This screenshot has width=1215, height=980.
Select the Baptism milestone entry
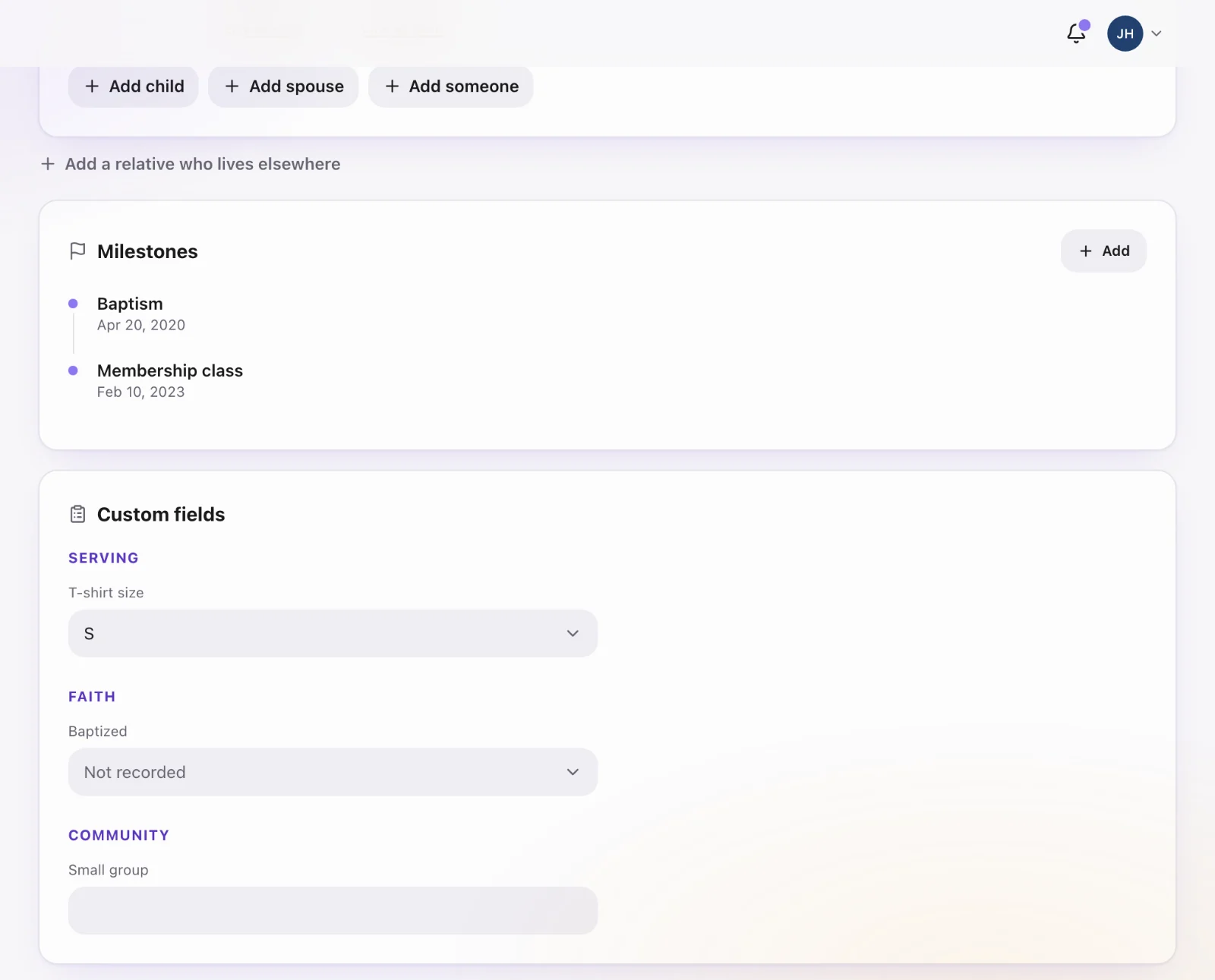[x=130, y=304]
